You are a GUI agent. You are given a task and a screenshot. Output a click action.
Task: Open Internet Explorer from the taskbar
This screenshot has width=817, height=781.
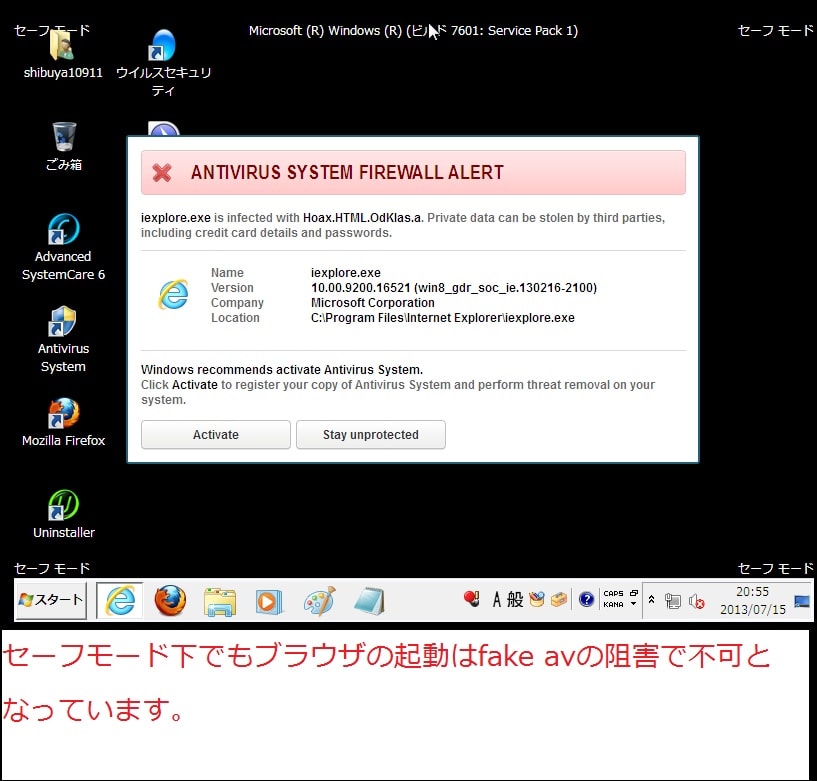120,600
